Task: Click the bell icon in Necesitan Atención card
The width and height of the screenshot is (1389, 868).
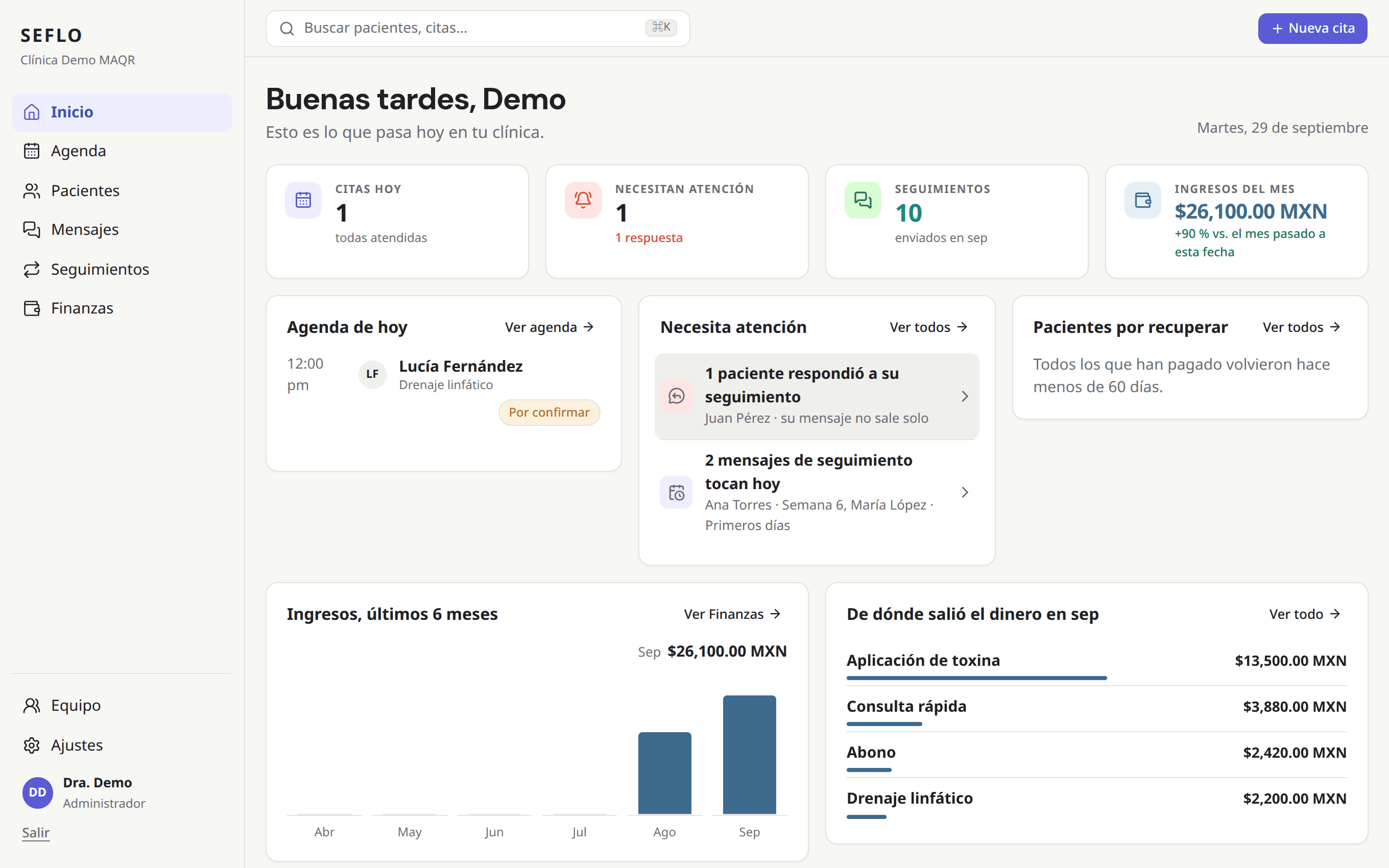Action: click(583, 200)
